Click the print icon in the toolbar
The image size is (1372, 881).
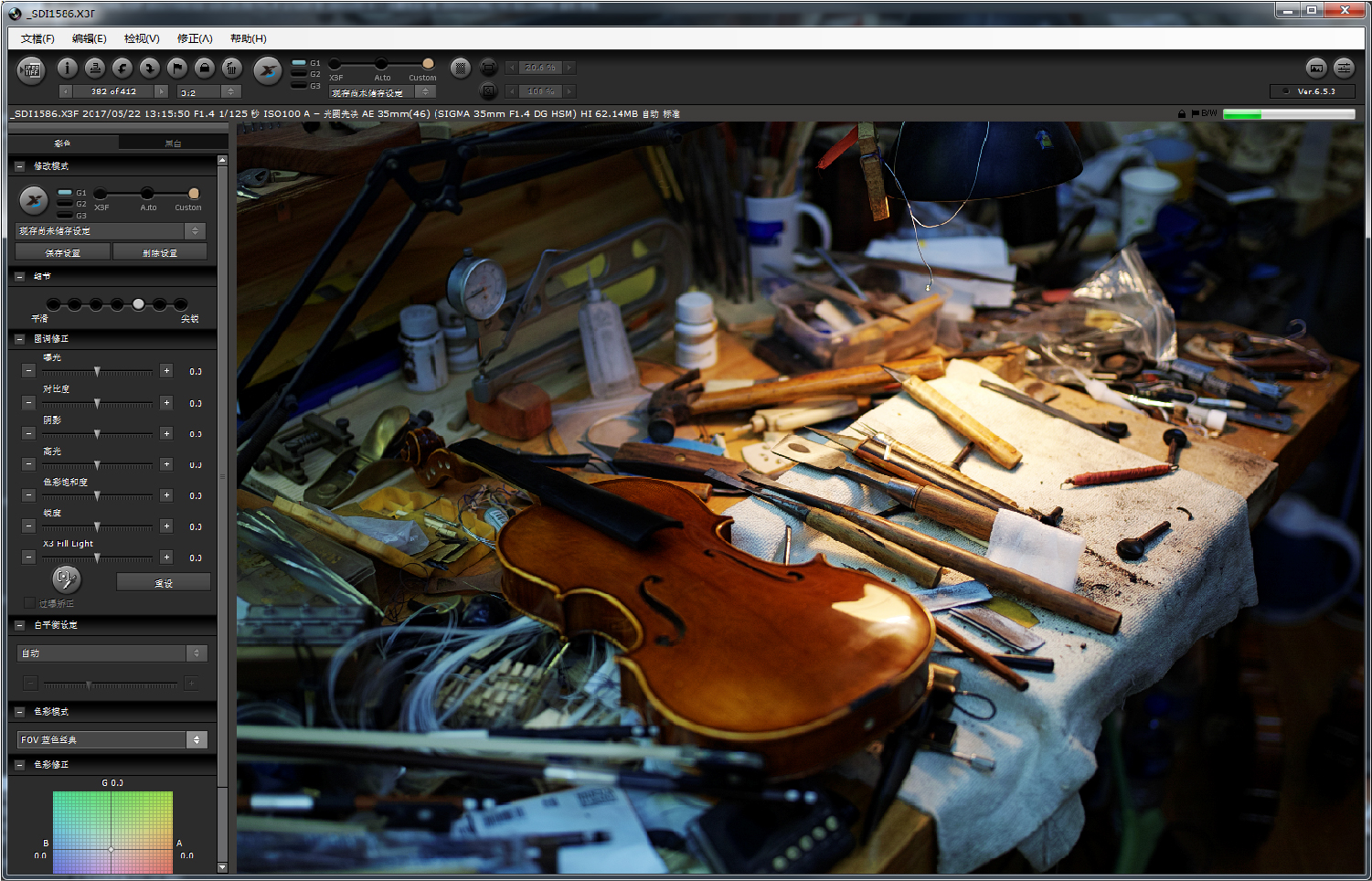[94, 68]
